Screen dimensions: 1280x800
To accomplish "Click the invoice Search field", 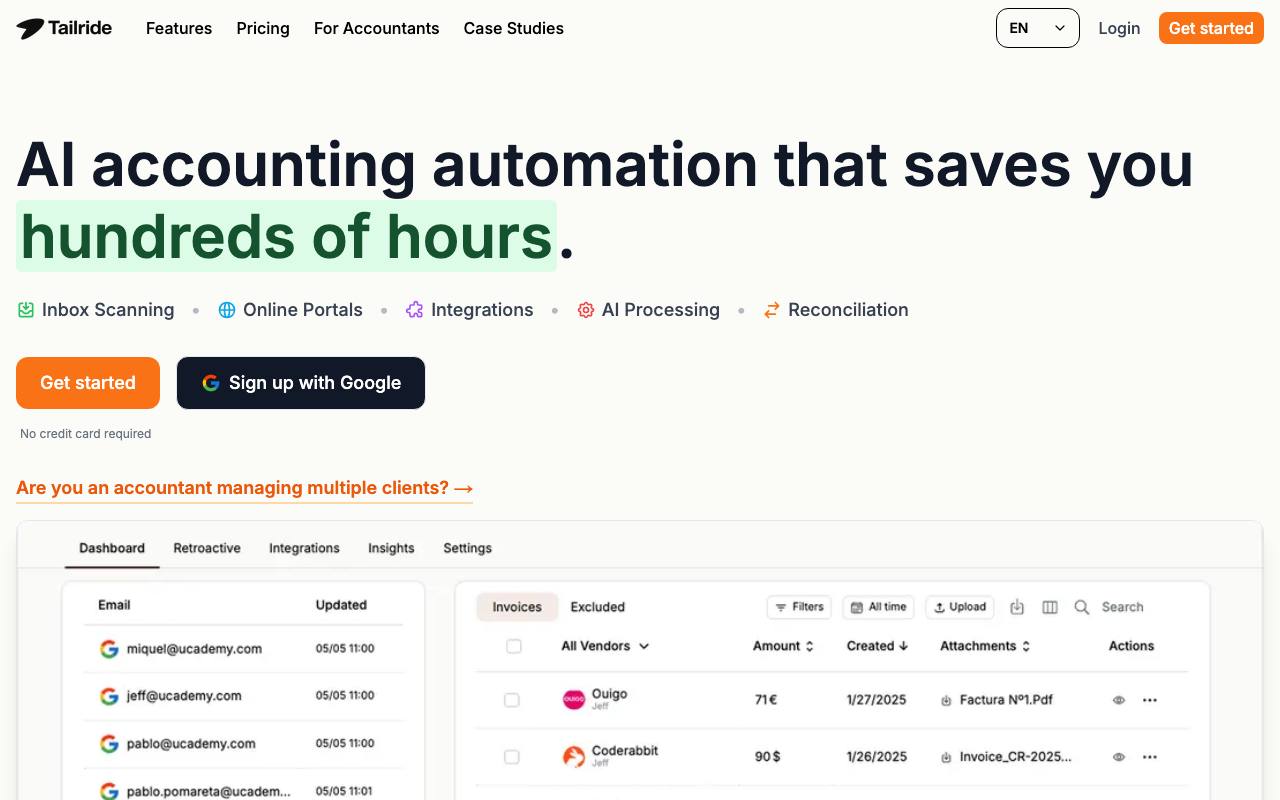I will tap(1123, 607).
